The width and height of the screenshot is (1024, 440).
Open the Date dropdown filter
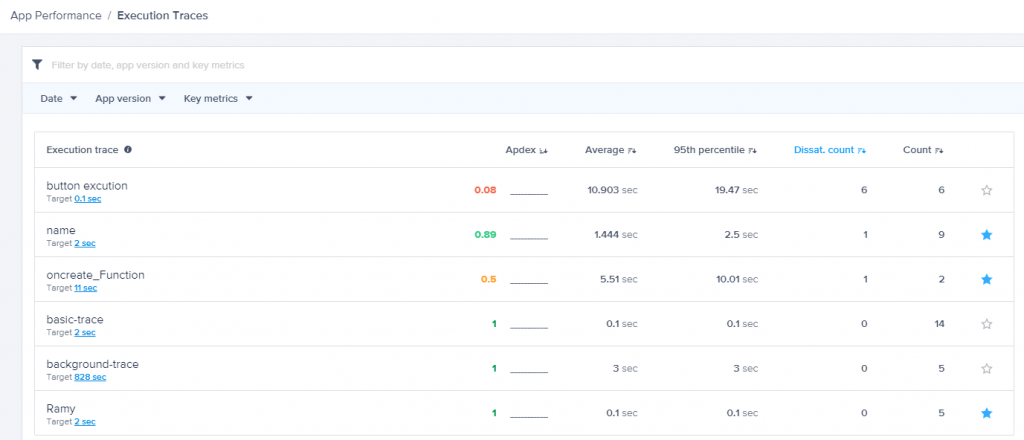pos(58,99)
